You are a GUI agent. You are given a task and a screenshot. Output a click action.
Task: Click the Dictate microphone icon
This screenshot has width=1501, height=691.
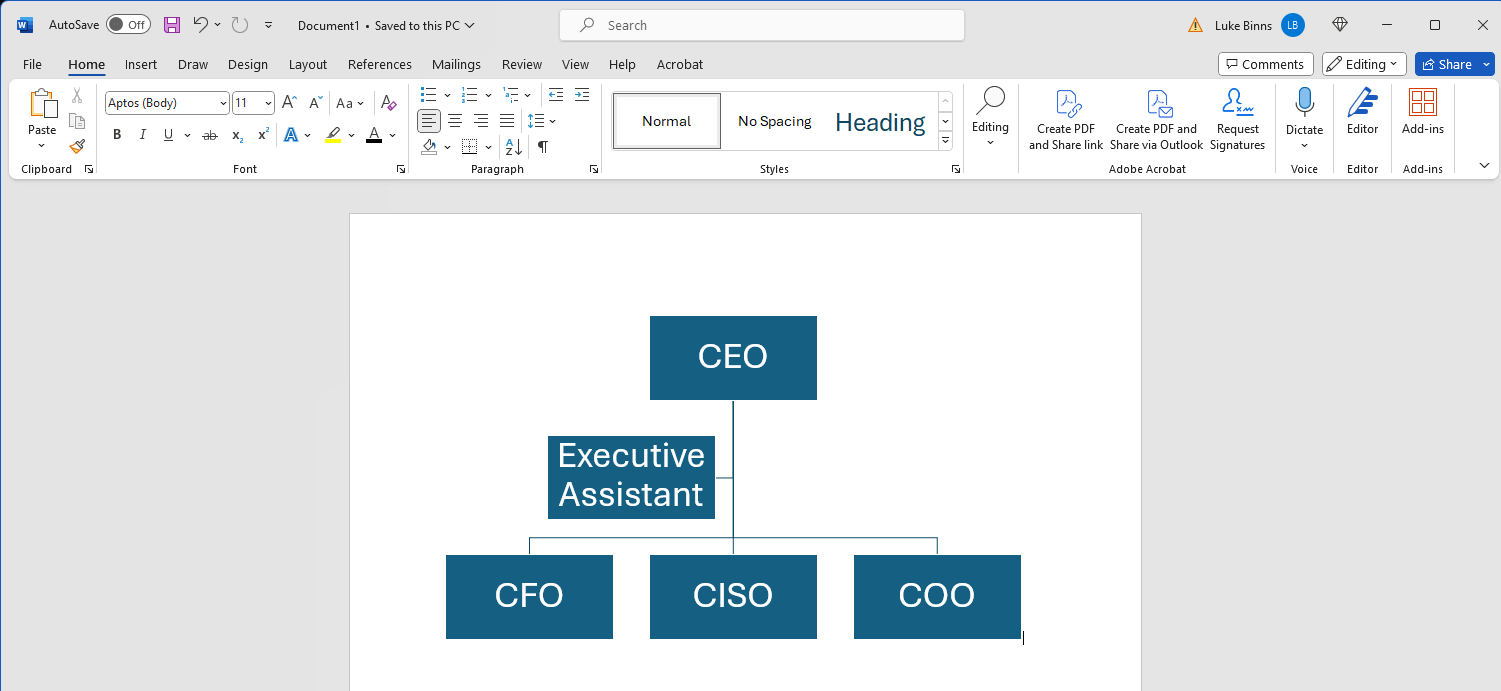[x=1304, y=103]
